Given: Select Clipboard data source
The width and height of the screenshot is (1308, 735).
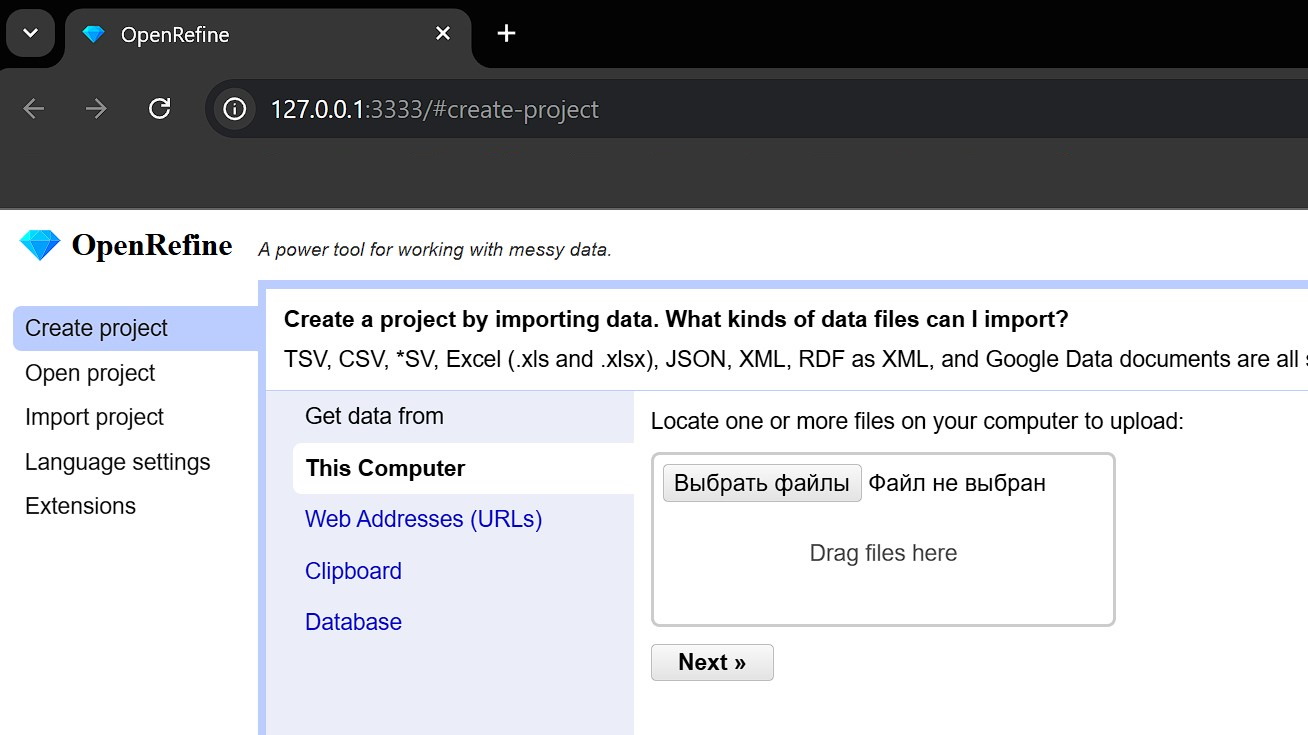Looking at the screenshot, I should pyautogui.click(x=353, y=571).
